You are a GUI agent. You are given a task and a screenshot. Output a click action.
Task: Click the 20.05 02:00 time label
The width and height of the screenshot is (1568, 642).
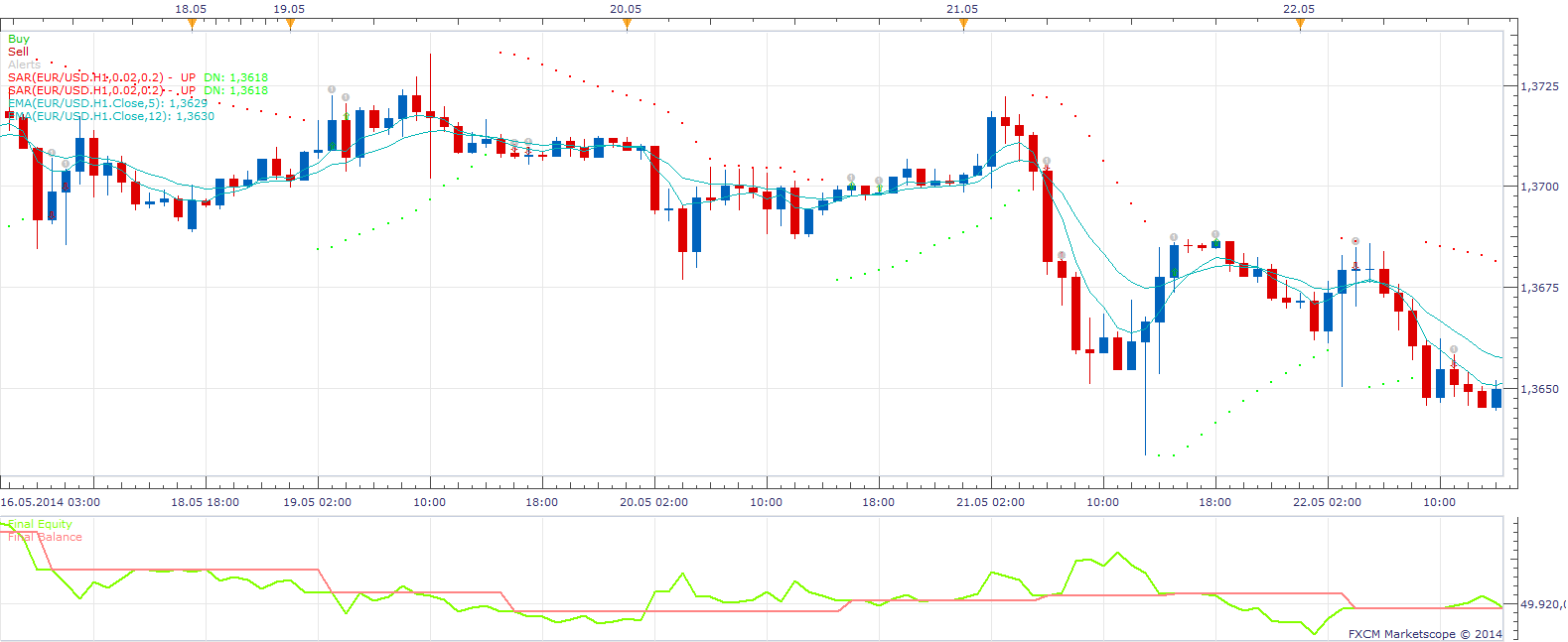(x=654, y=502)
